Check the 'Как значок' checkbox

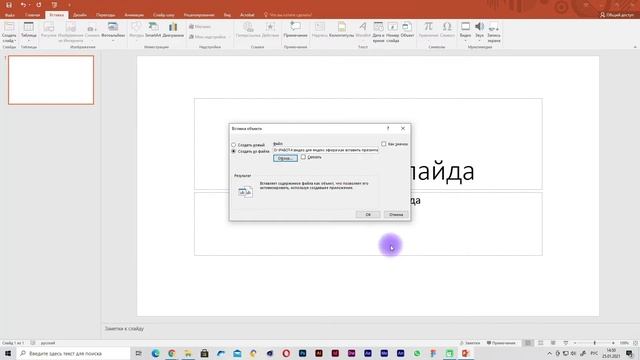384,144
